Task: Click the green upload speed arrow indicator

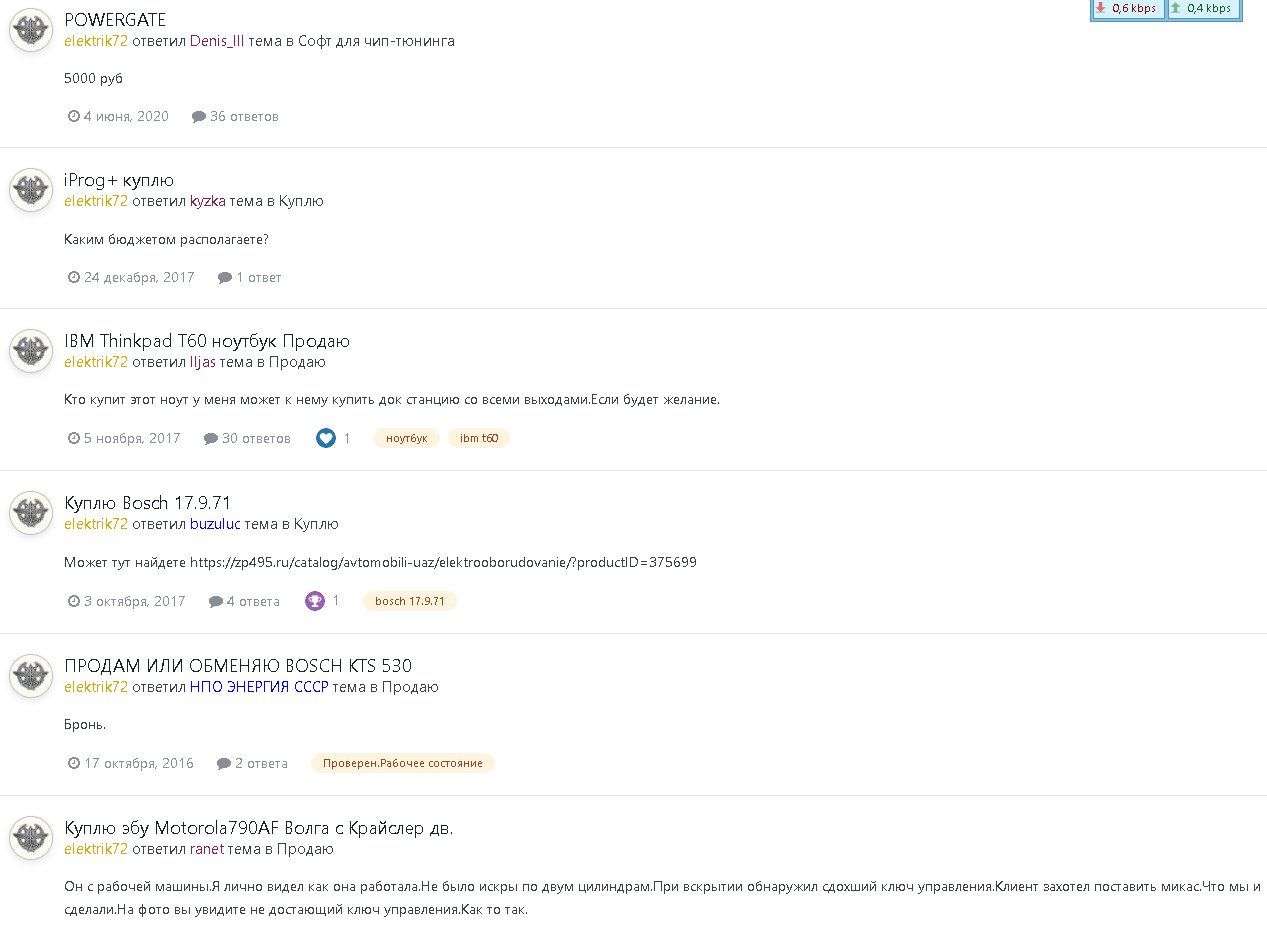Action: 1176,8
